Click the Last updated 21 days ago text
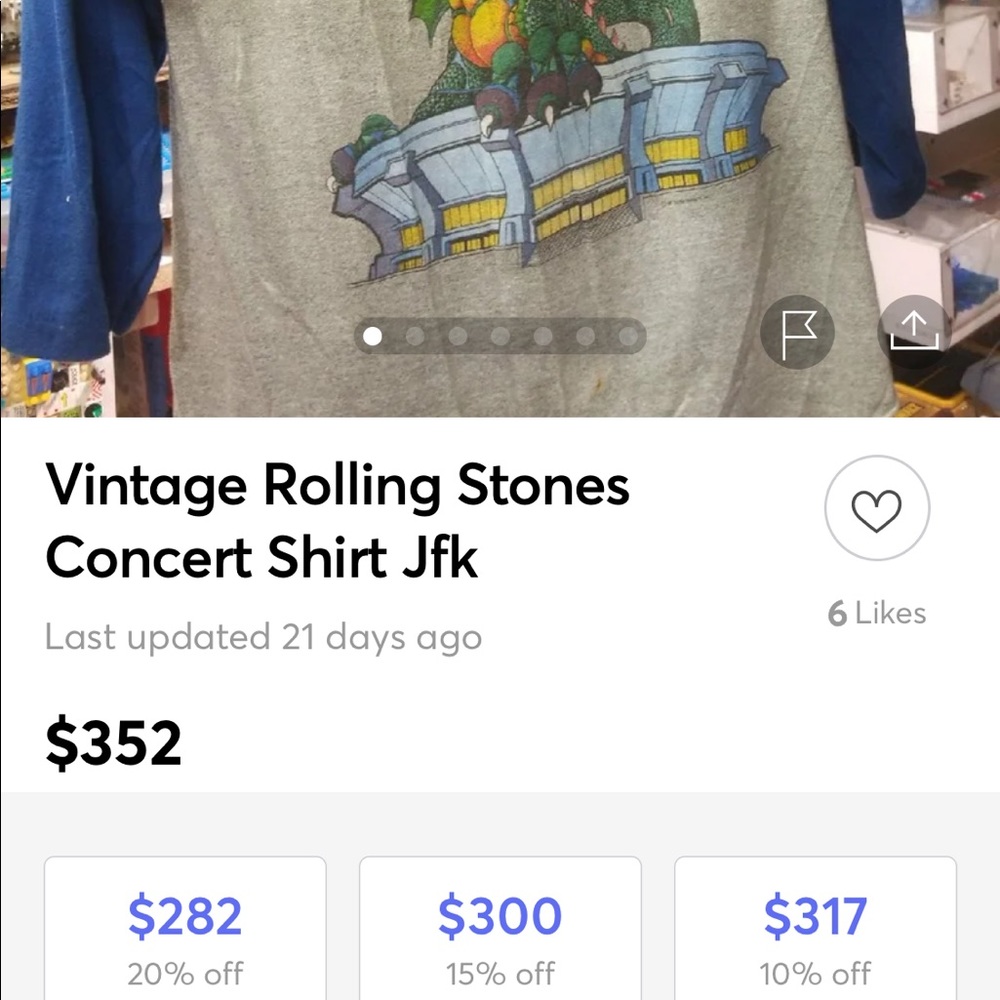Image resolution: width=1000 pixels, height=1000 pixels. click(263, 637)
